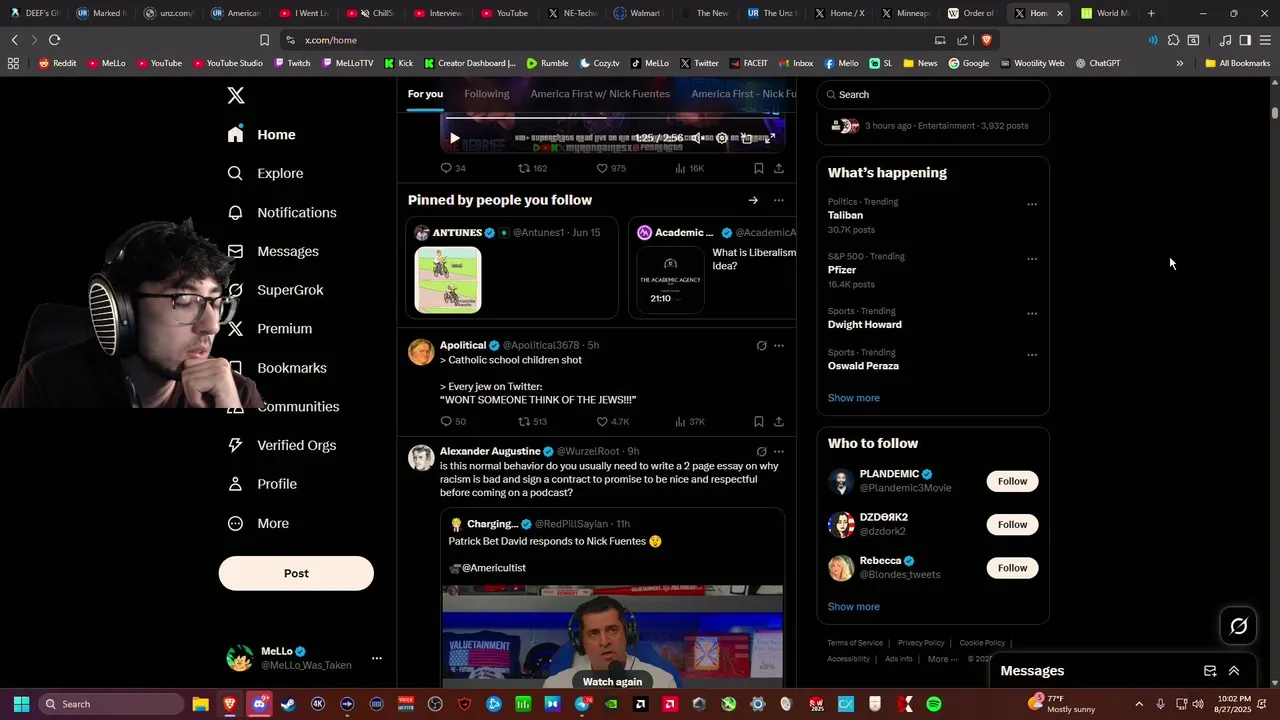Viewport: 1280px width, 720px height.
Task: Toggle picture-in-picture on the video
Action: coord(746,138)
